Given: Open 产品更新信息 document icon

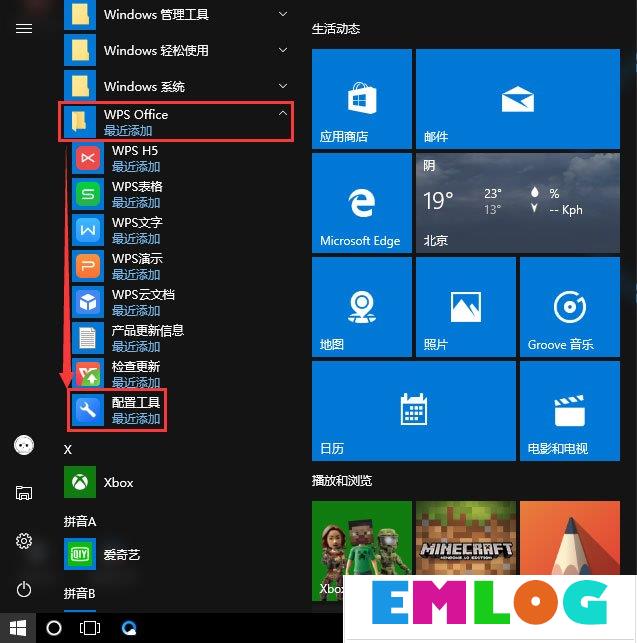Looking at the screenshot, I should (88, 338).
